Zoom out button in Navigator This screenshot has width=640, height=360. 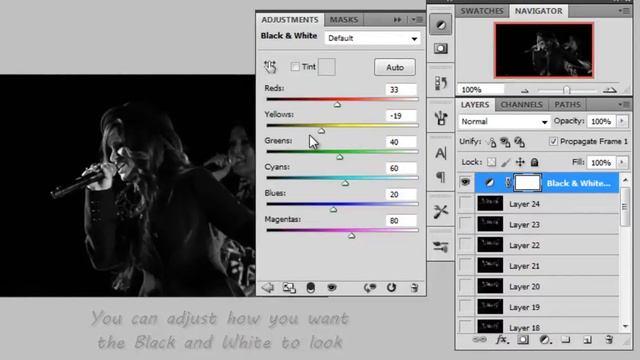525,91
